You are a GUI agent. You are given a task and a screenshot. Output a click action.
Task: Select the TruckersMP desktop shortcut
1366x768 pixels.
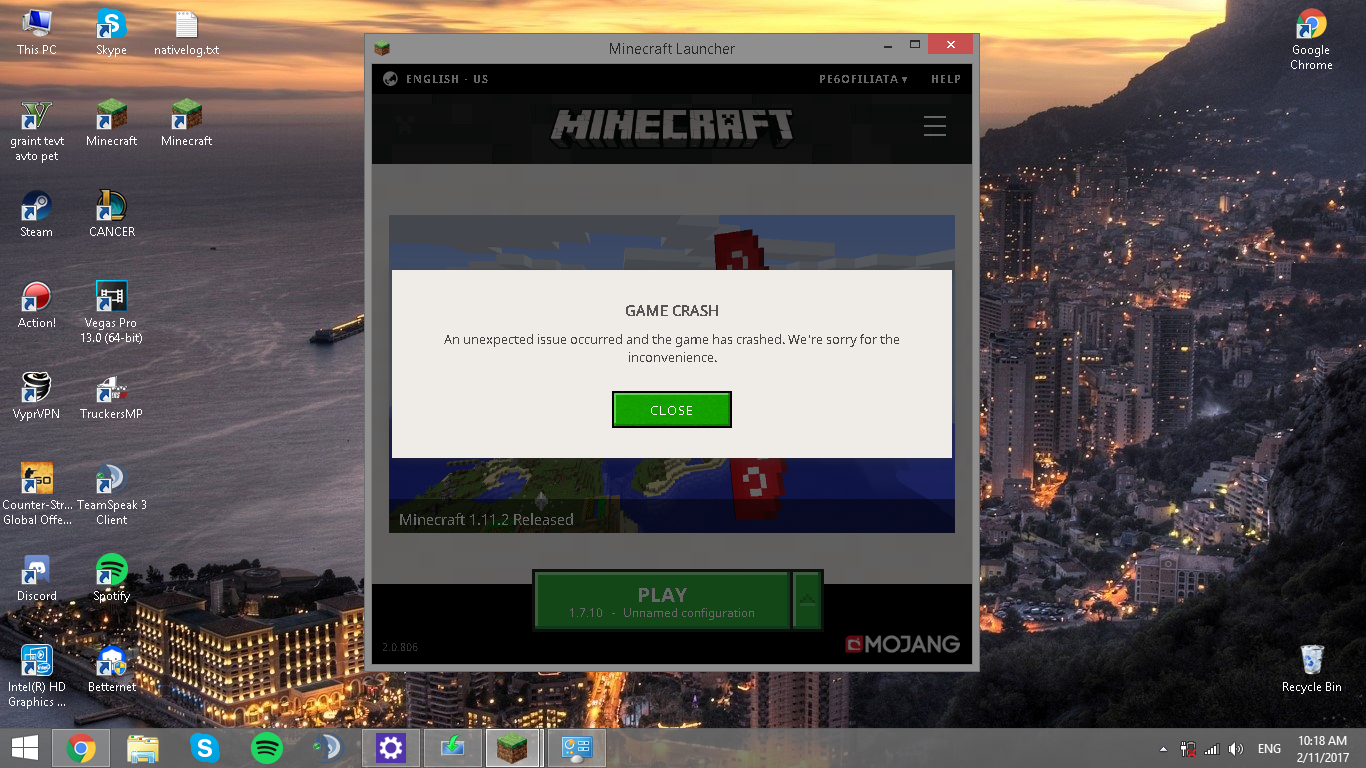point(111,396)
